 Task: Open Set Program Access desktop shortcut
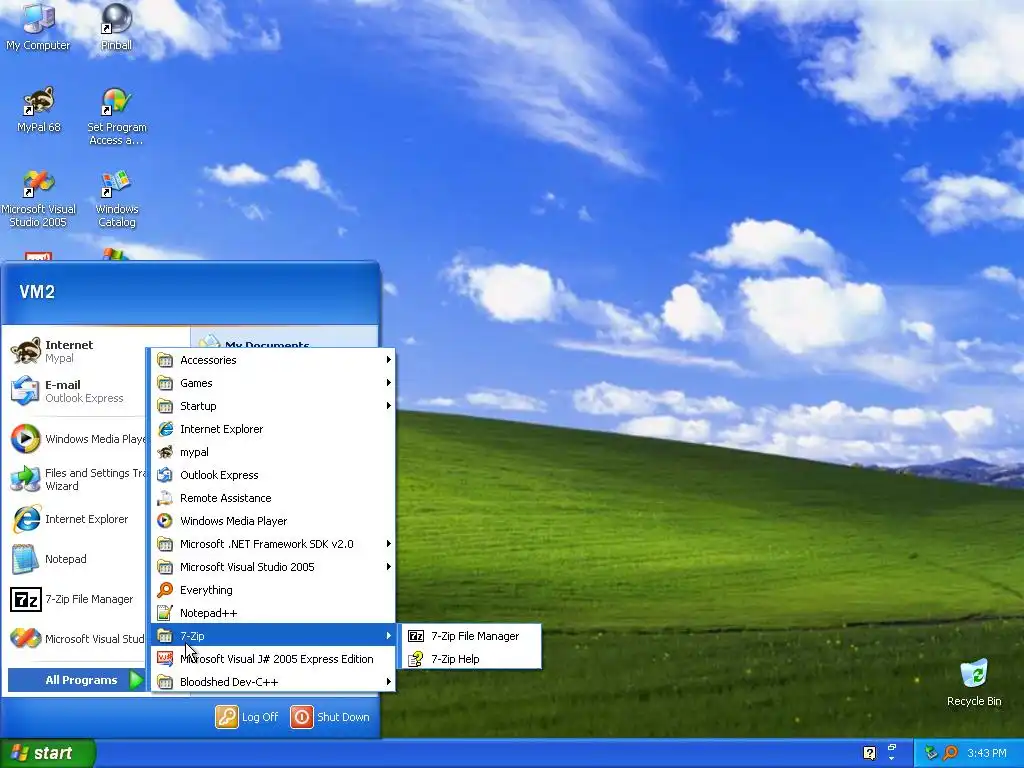click(x=117, y=116)
